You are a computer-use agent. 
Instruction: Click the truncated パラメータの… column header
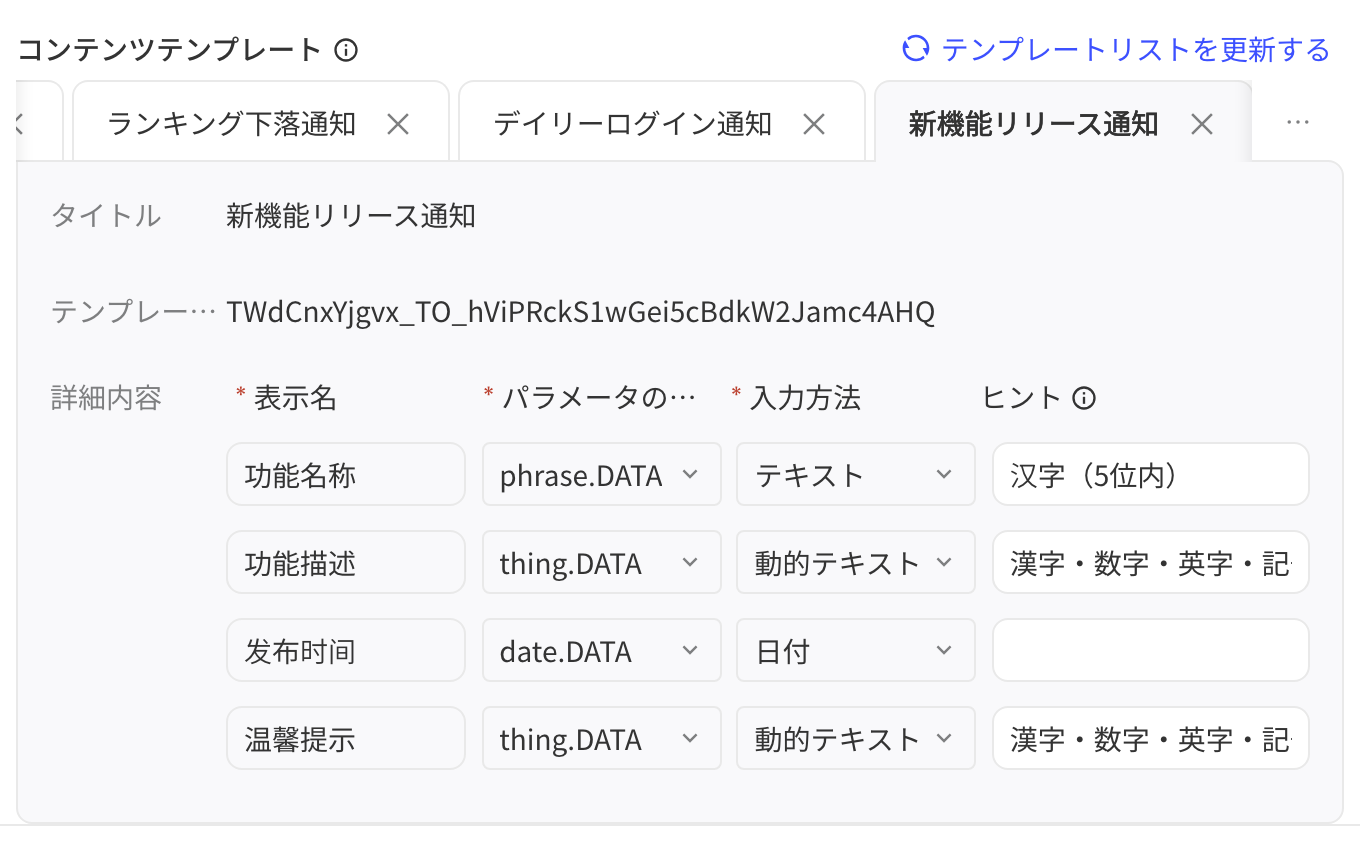tap(597, 399)
